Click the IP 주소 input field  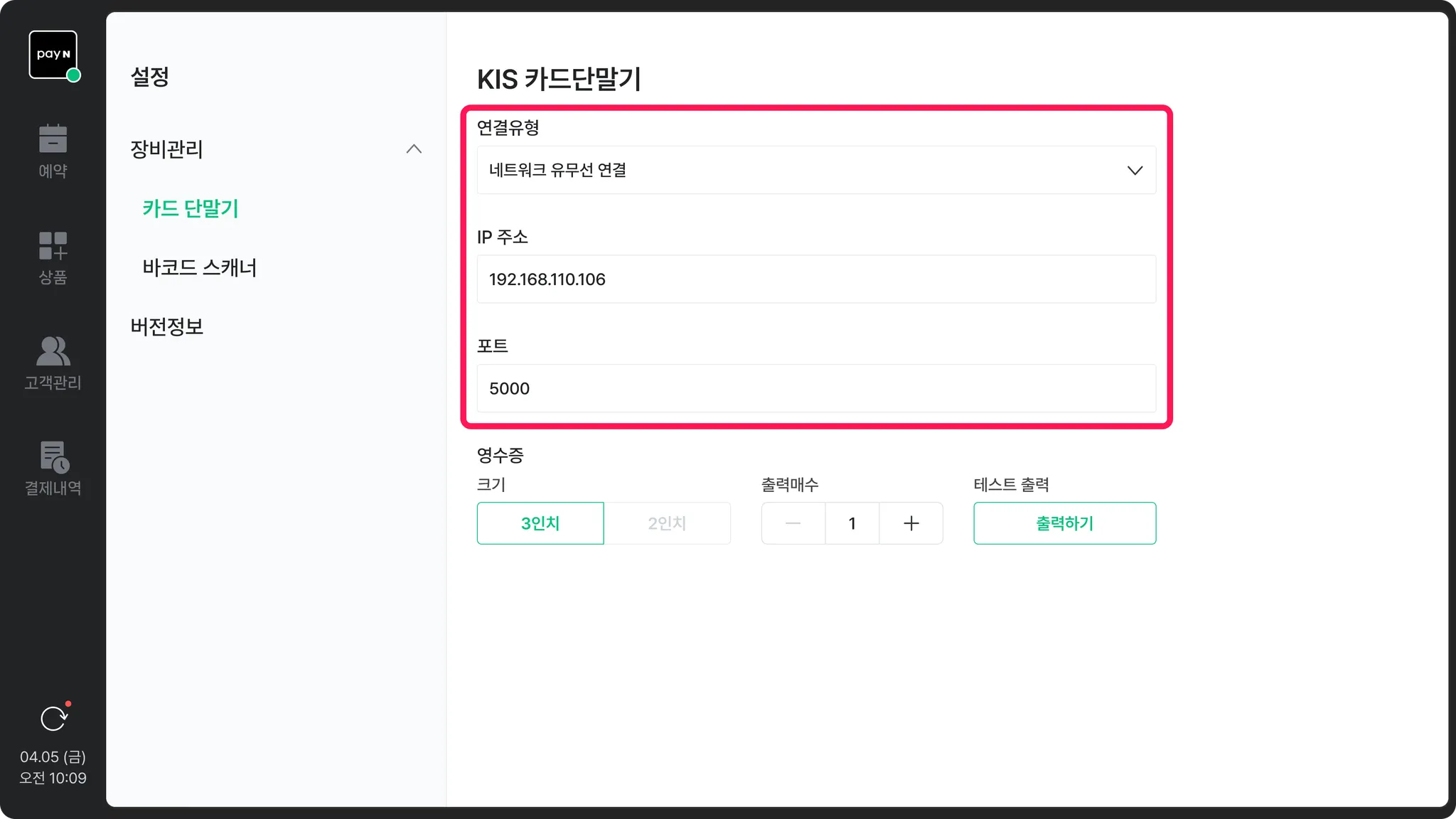coord(815,279)
